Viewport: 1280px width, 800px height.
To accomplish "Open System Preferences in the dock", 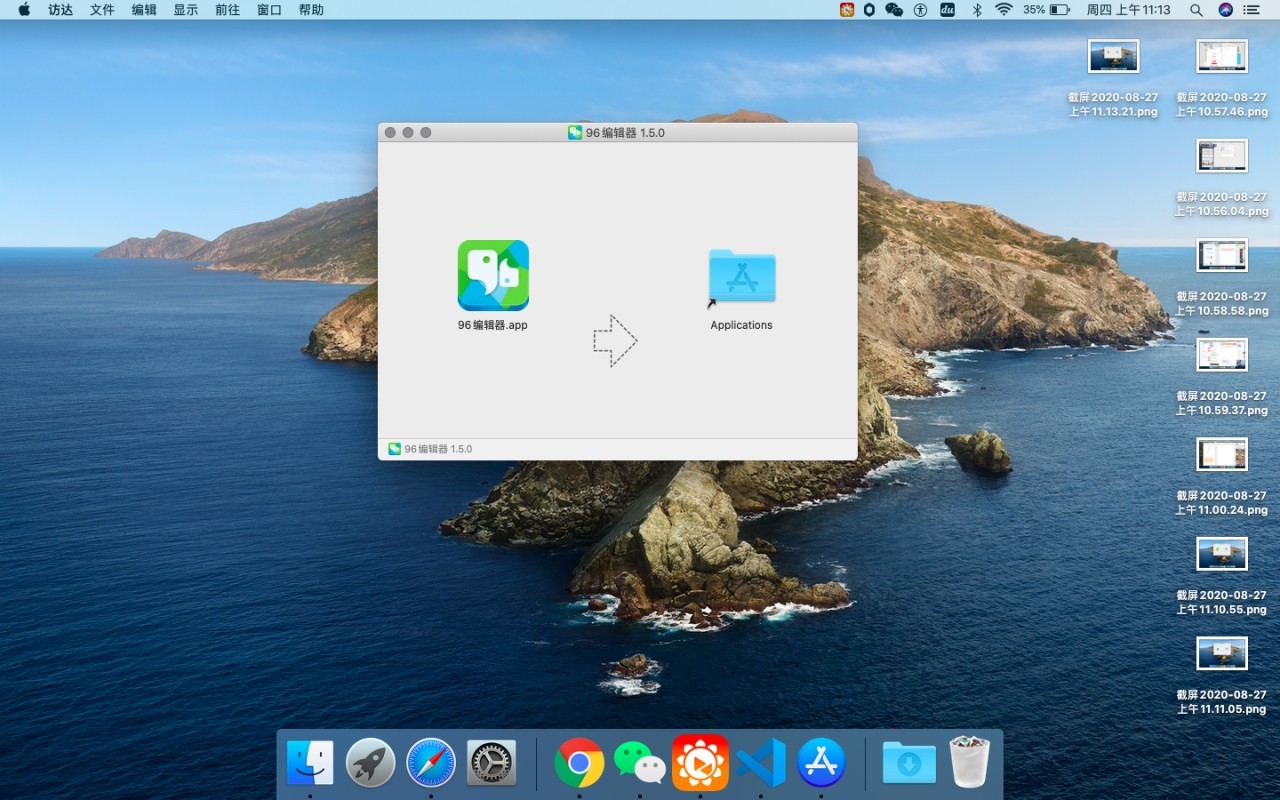I will tap(491, 763).
